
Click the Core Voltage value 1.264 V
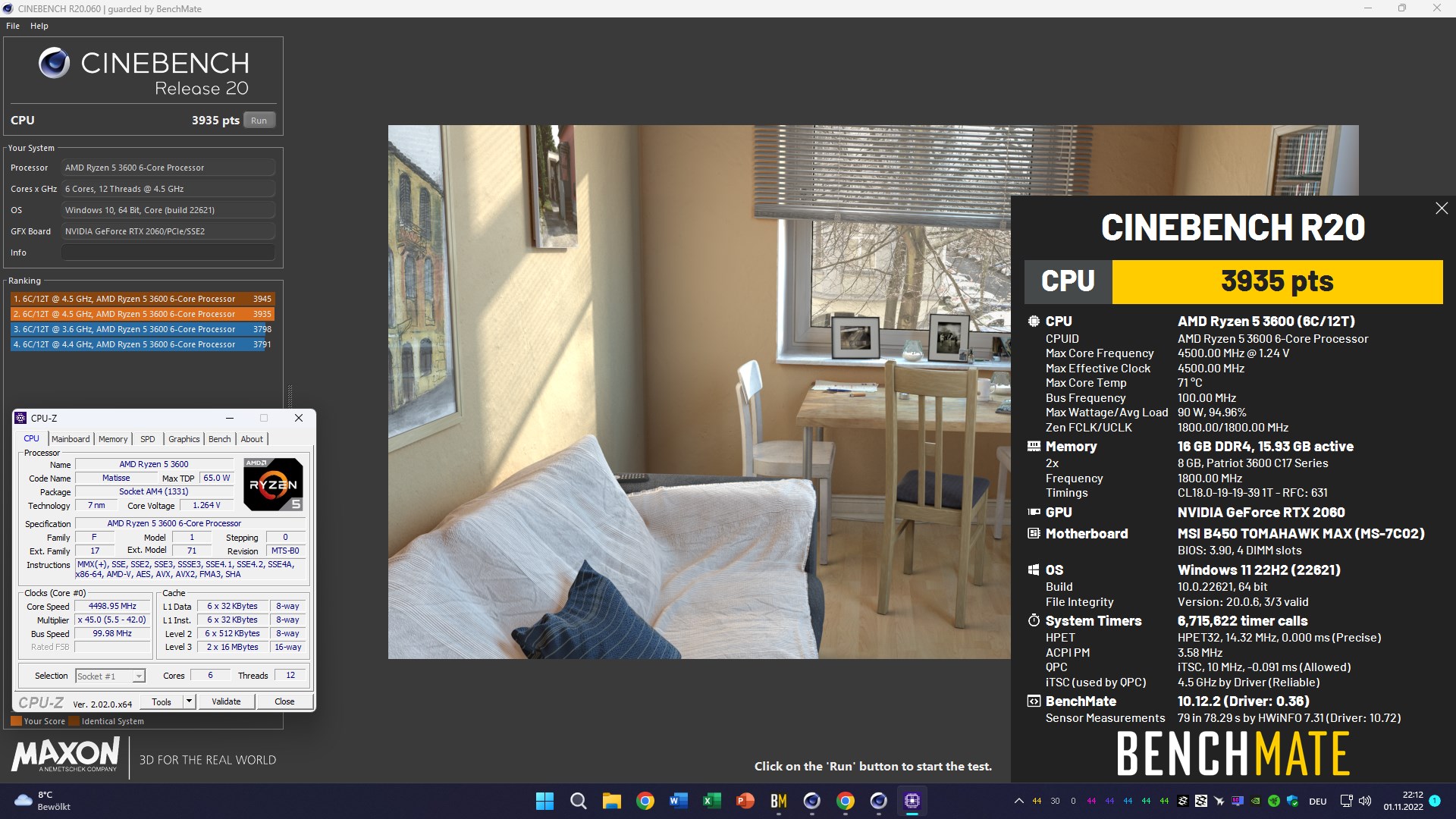pyautogui.click(x=206, y=506)
